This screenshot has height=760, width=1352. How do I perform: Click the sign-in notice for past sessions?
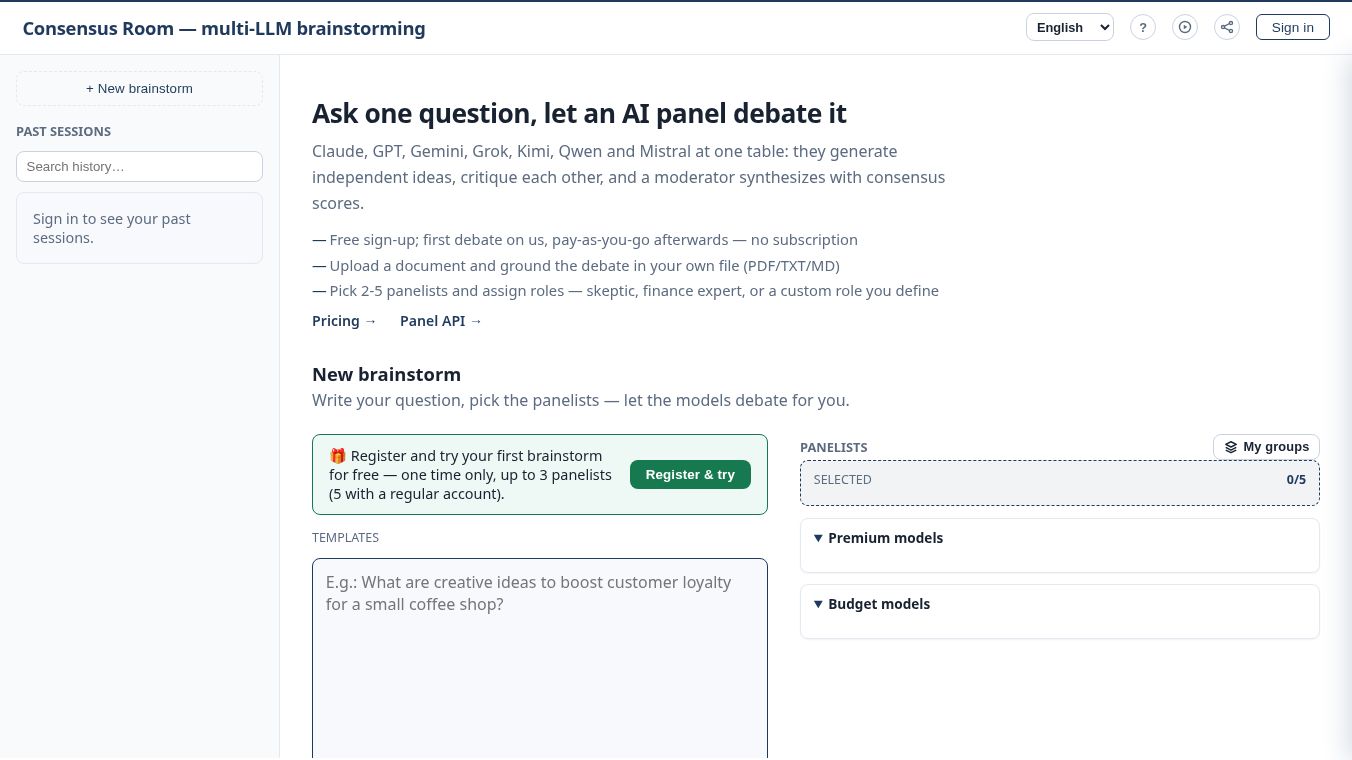tap(139, 228)
